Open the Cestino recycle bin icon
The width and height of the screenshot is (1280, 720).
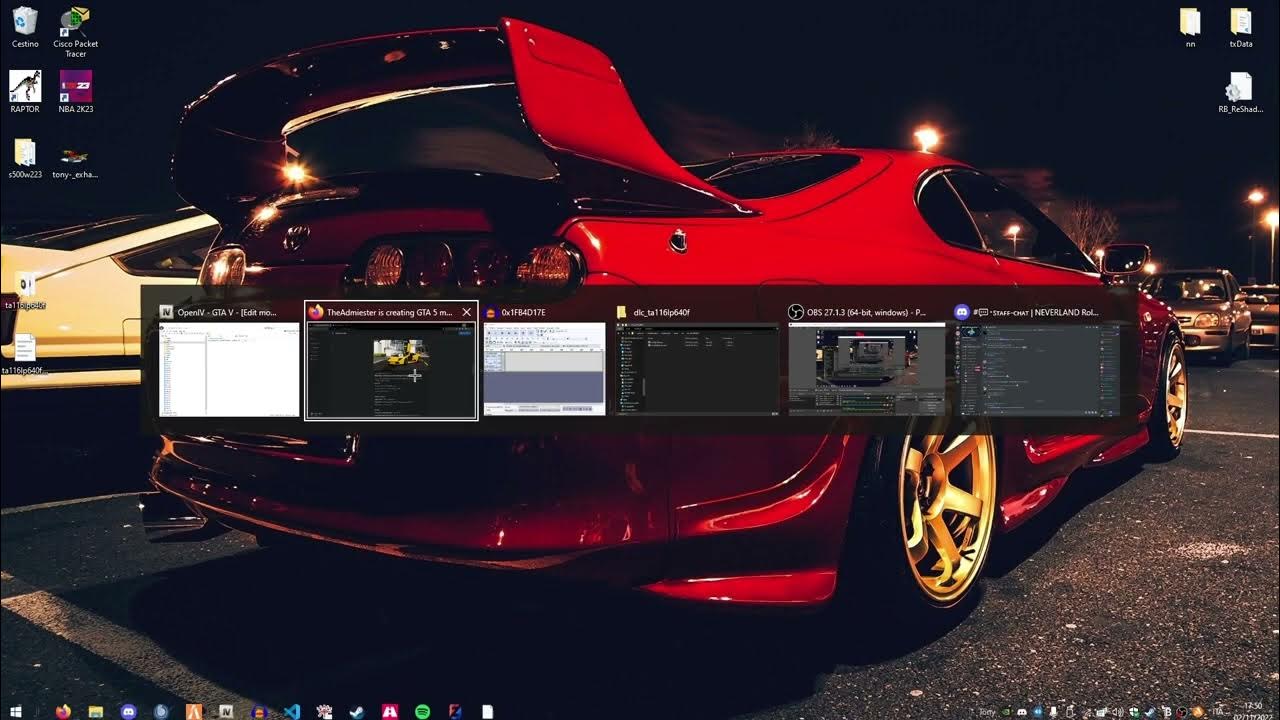coord(25,27)
